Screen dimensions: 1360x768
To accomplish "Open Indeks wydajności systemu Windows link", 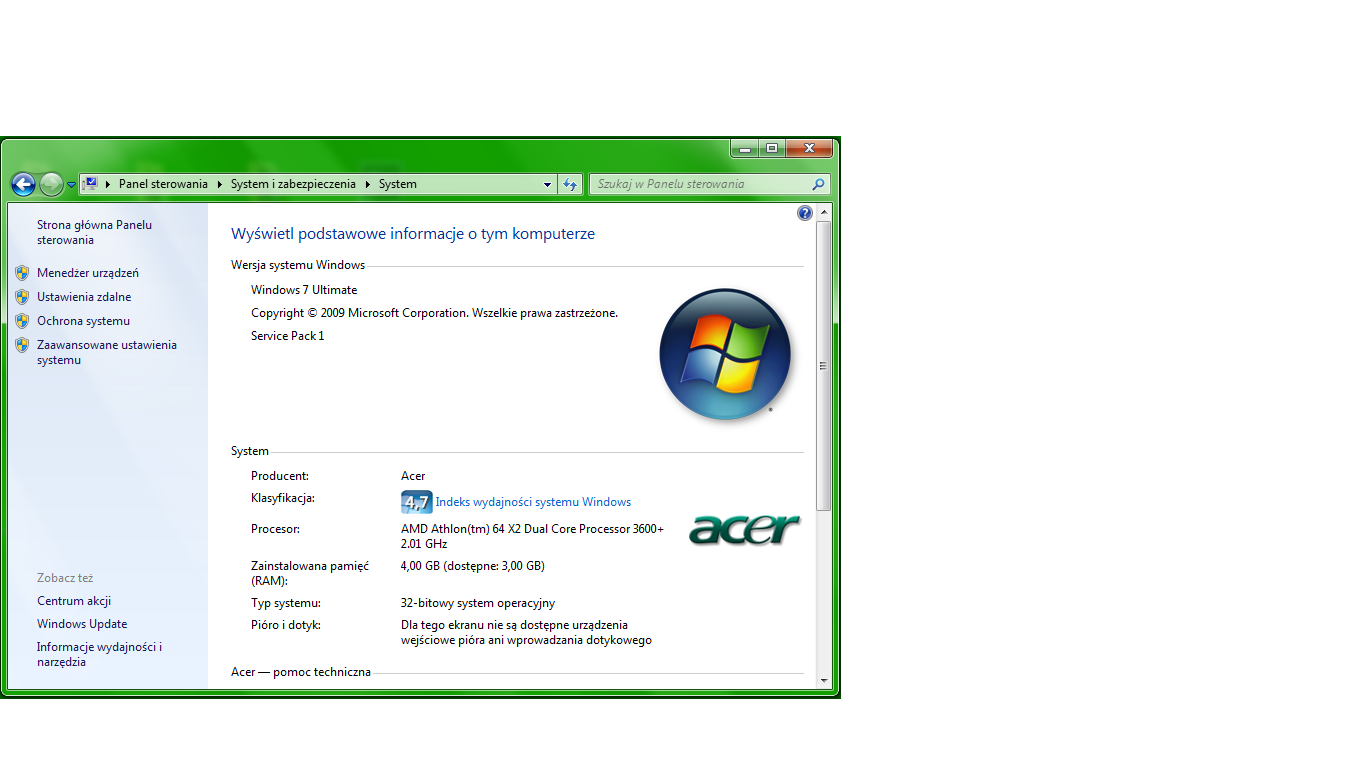I will 533,502.
